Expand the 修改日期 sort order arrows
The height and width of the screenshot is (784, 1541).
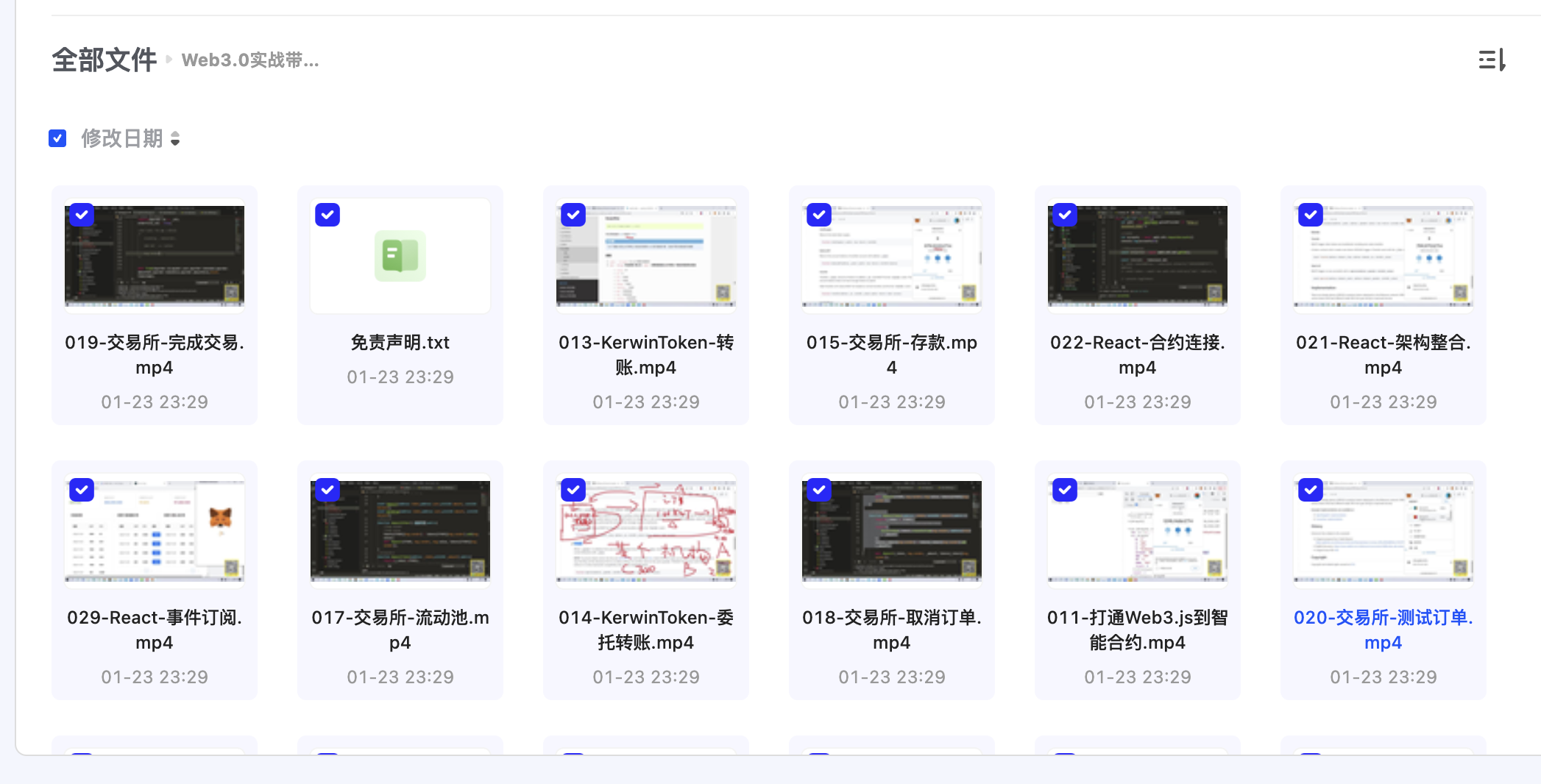pos(175,138)
